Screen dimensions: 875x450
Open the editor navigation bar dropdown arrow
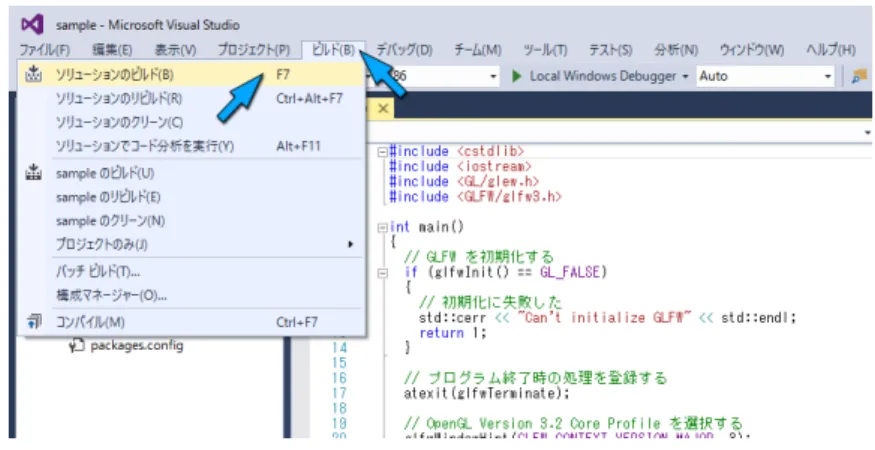point(868,133)
